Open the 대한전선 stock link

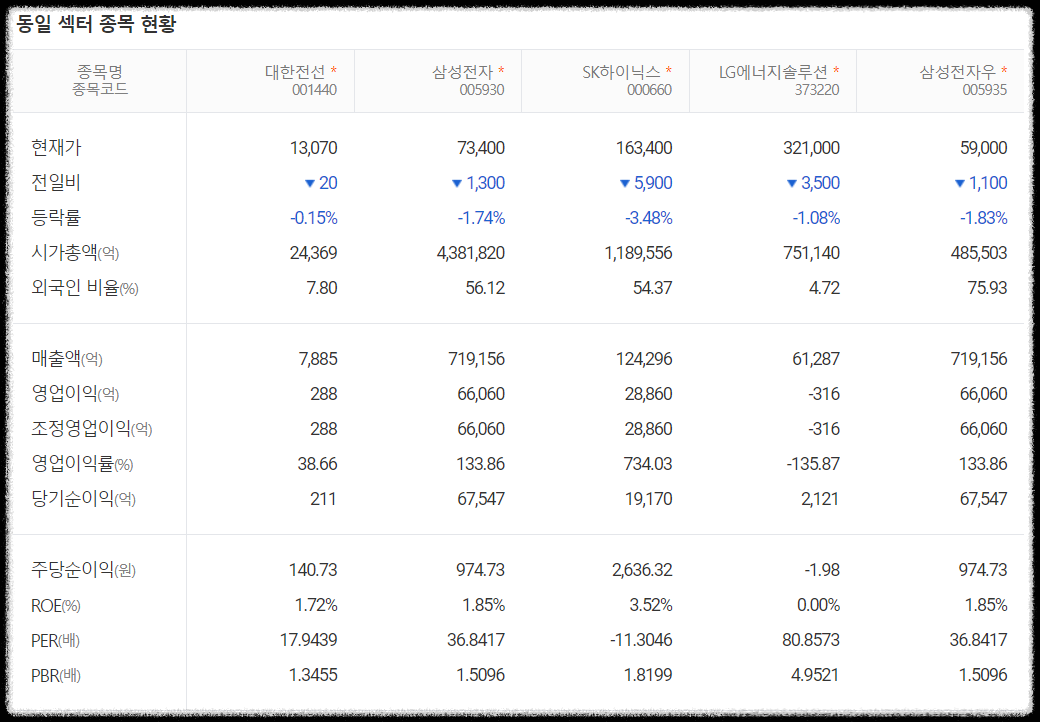[x=295, y=72]
